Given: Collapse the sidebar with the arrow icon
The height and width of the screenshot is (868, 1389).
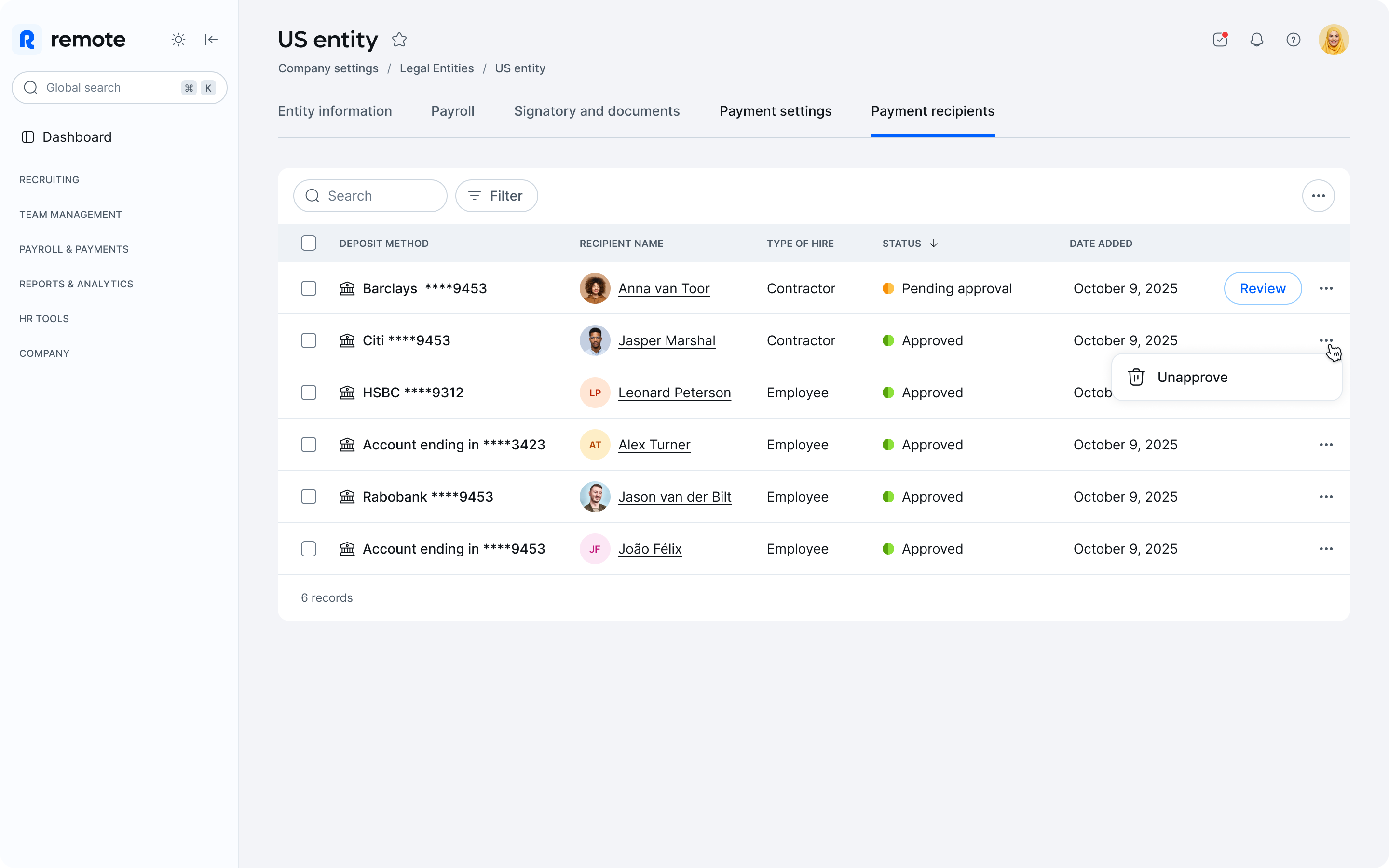Looking at the screenshot, I should (x=211, y=40).
